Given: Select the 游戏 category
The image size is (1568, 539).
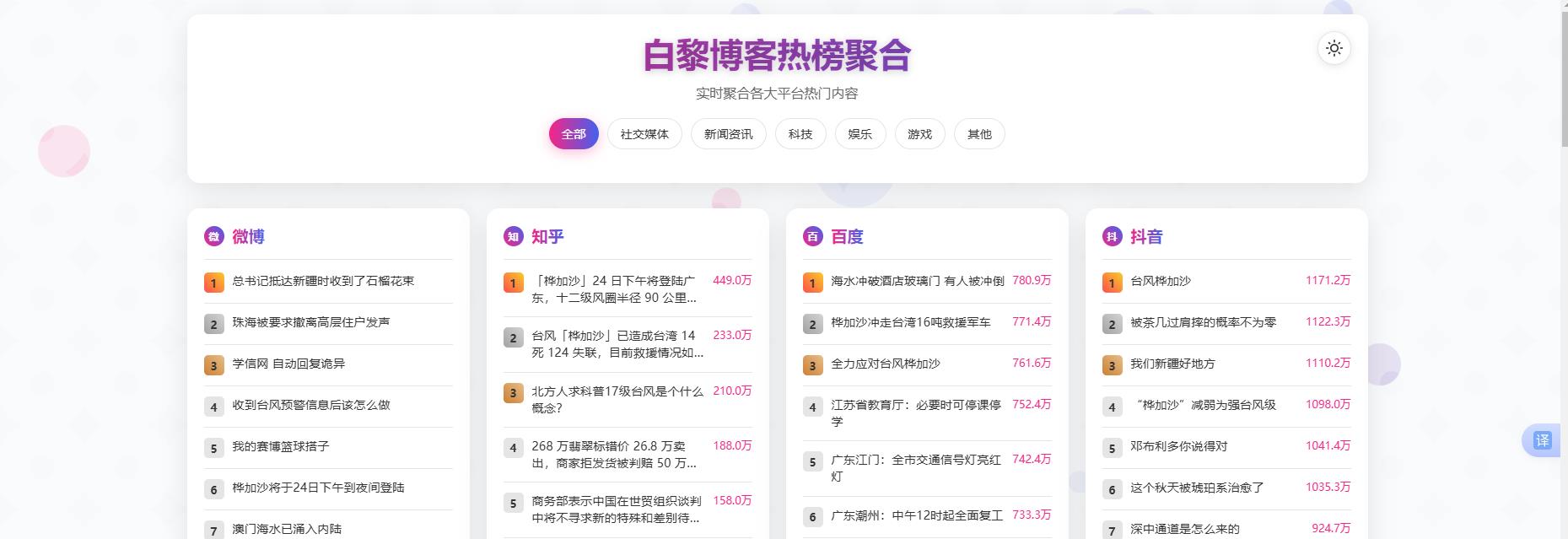Looking at the screenshot, I should tap(920, 134).
